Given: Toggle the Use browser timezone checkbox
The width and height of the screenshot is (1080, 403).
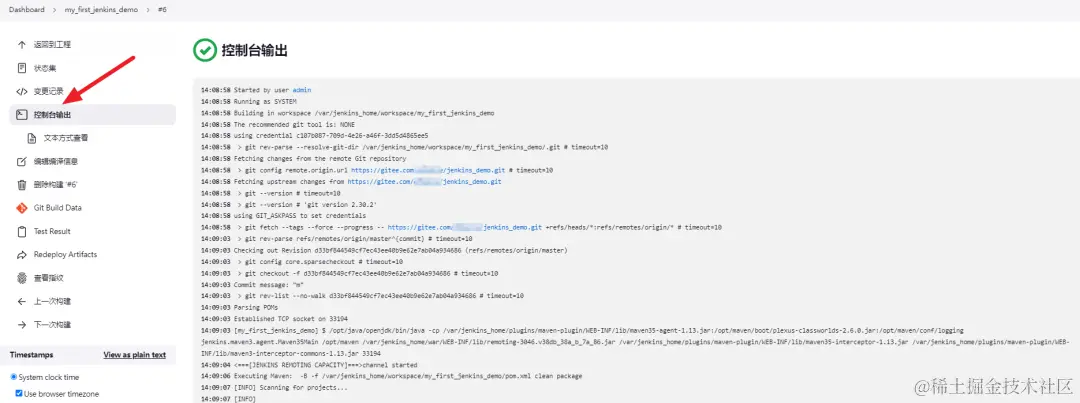Looking at the screenshot, I should point(19,394).
